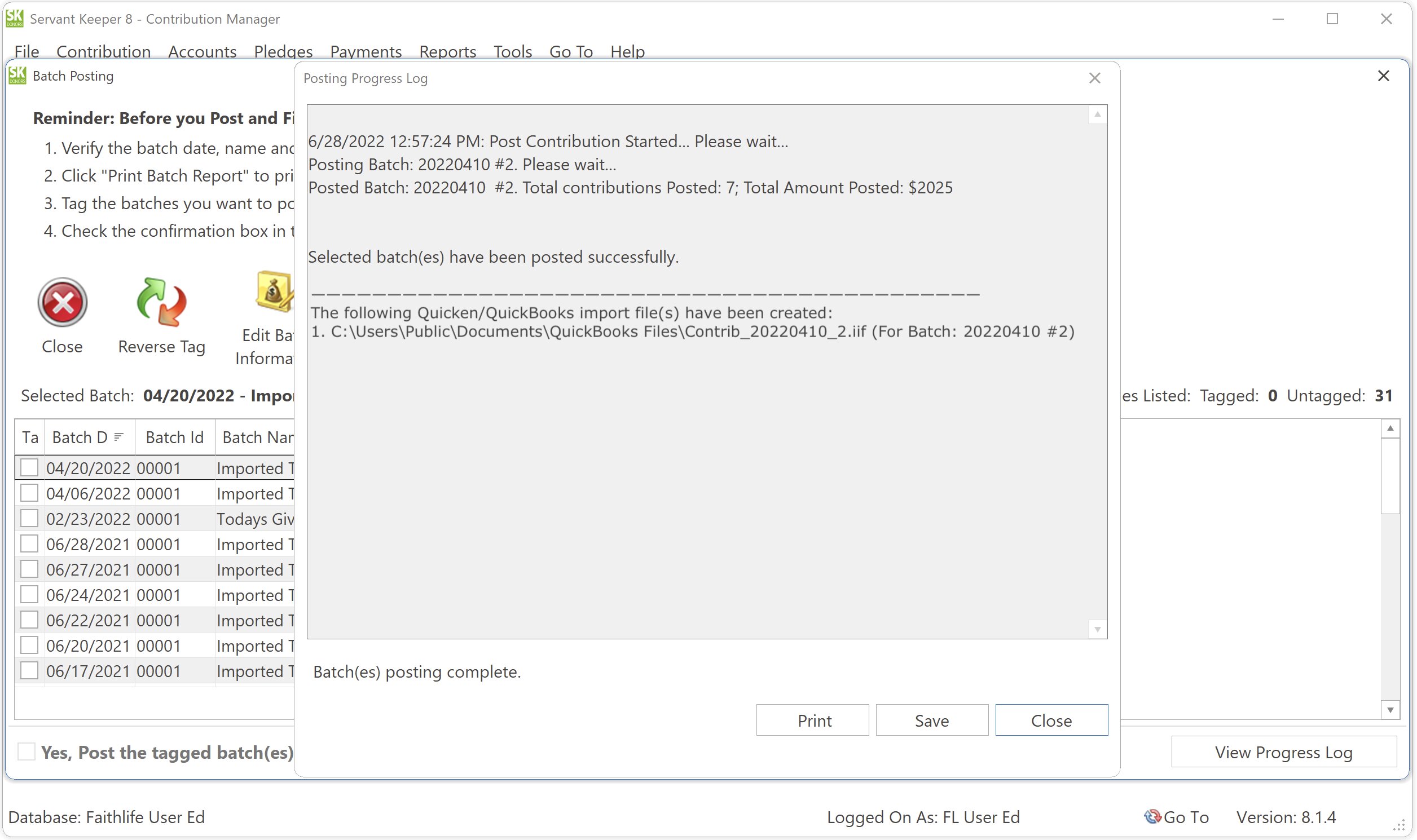Select the red Close icon in Batch Posting toolbar
Screen dimensions: 1417x840
61,303
